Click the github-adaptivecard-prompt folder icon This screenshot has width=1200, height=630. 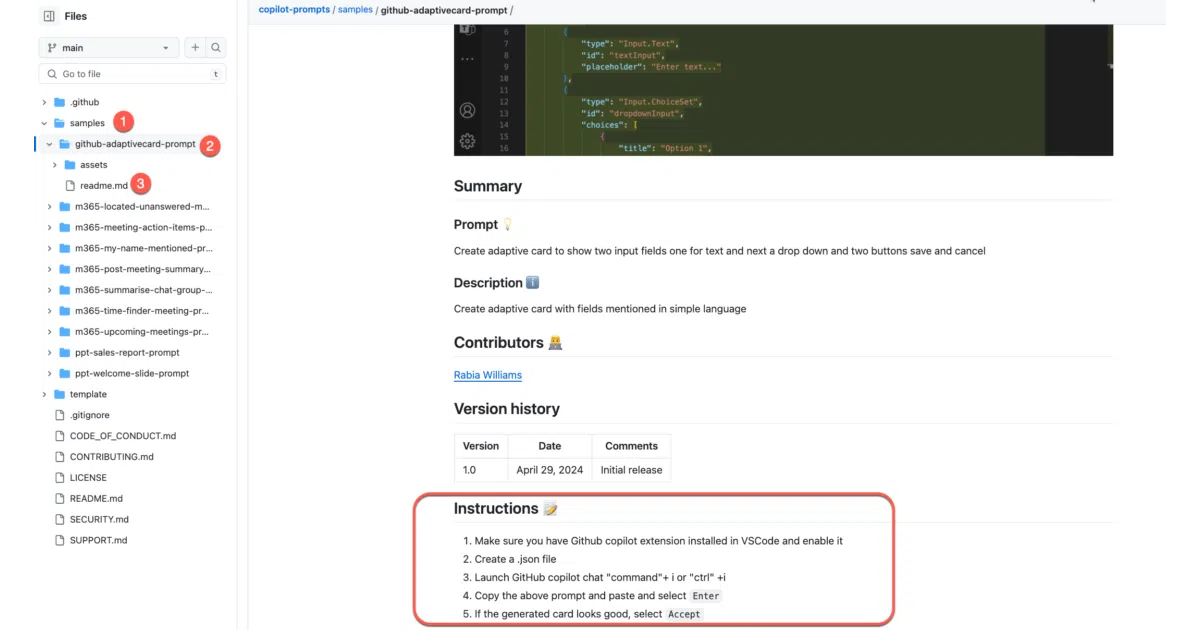point(65,144)
